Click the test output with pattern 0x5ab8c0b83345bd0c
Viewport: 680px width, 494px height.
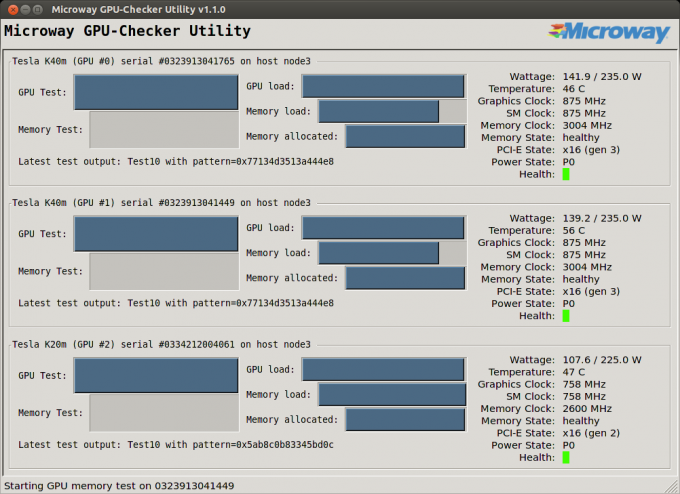click(x=176, y=445)
